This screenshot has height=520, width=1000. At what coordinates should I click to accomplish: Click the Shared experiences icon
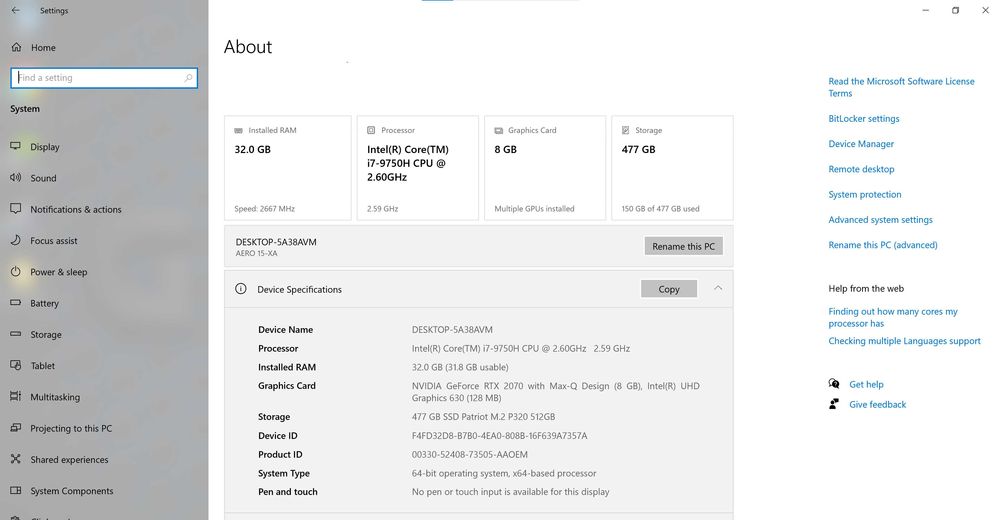click(16, 459)
